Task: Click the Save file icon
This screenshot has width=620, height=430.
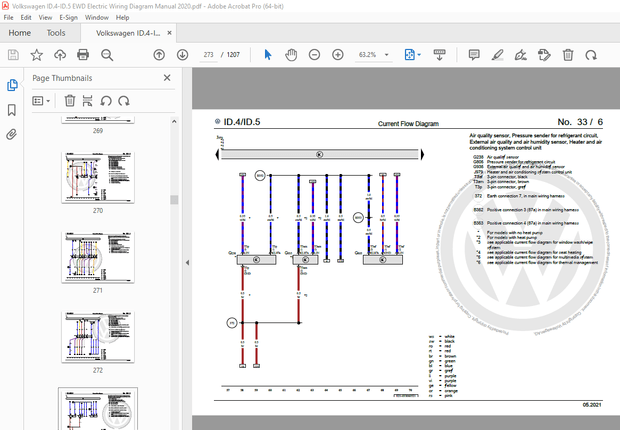Action: point(13,55)
